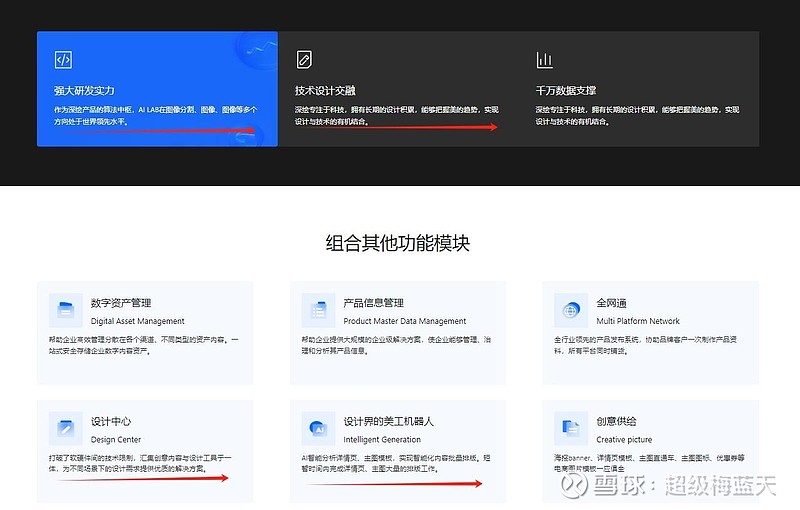Open the 全网通 title

pyautogui.click(x=611, y=303)
